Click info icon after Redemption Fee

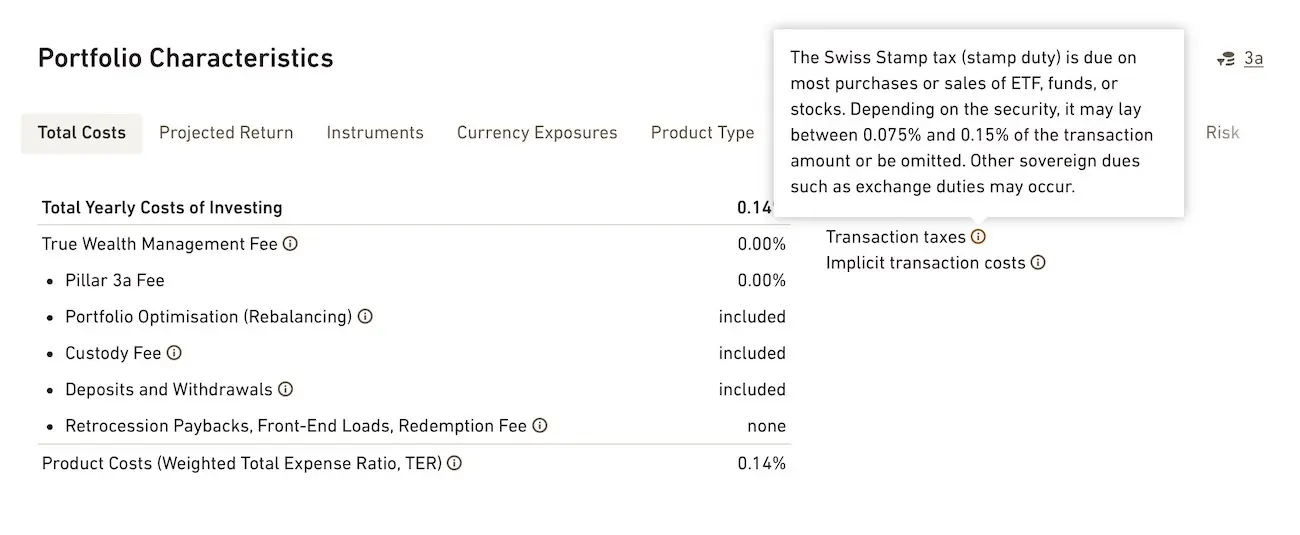pos(540,426)
